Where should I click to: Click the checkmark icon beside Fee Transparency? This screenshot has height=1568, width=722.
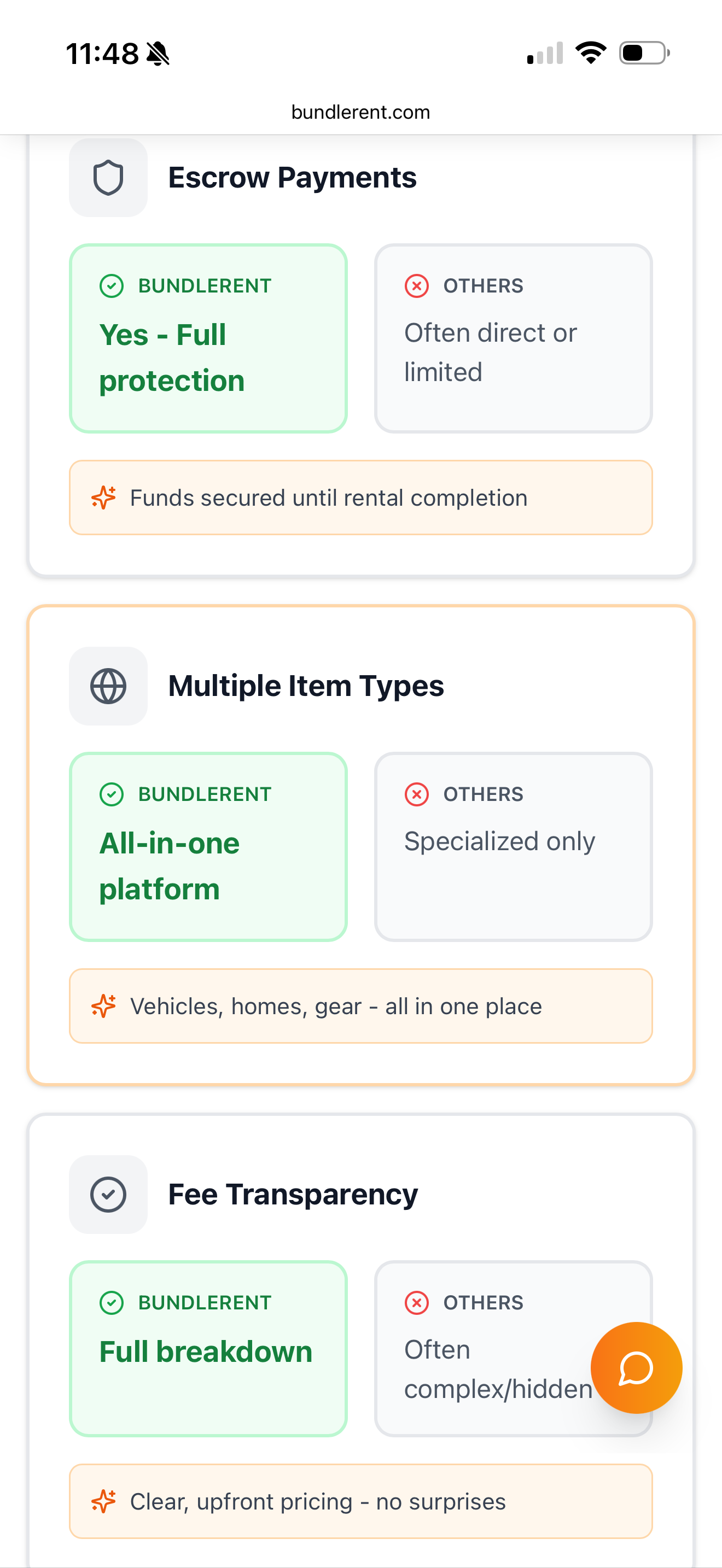coord(108,1194)
